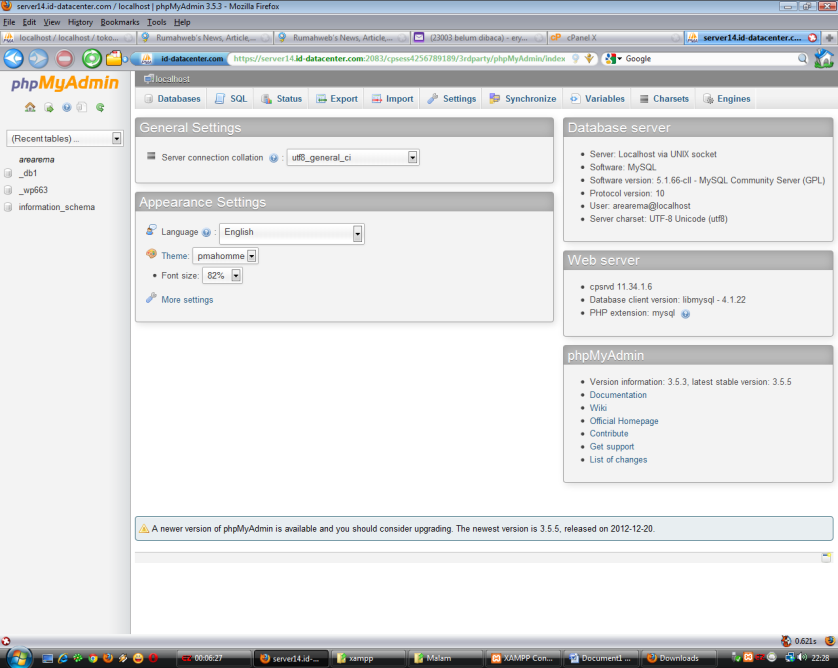This screenshot has height=668, width=838.
Task: Click the log out icon in the phpMyAdmin sidebar
Action: click(x=49, y=107)
